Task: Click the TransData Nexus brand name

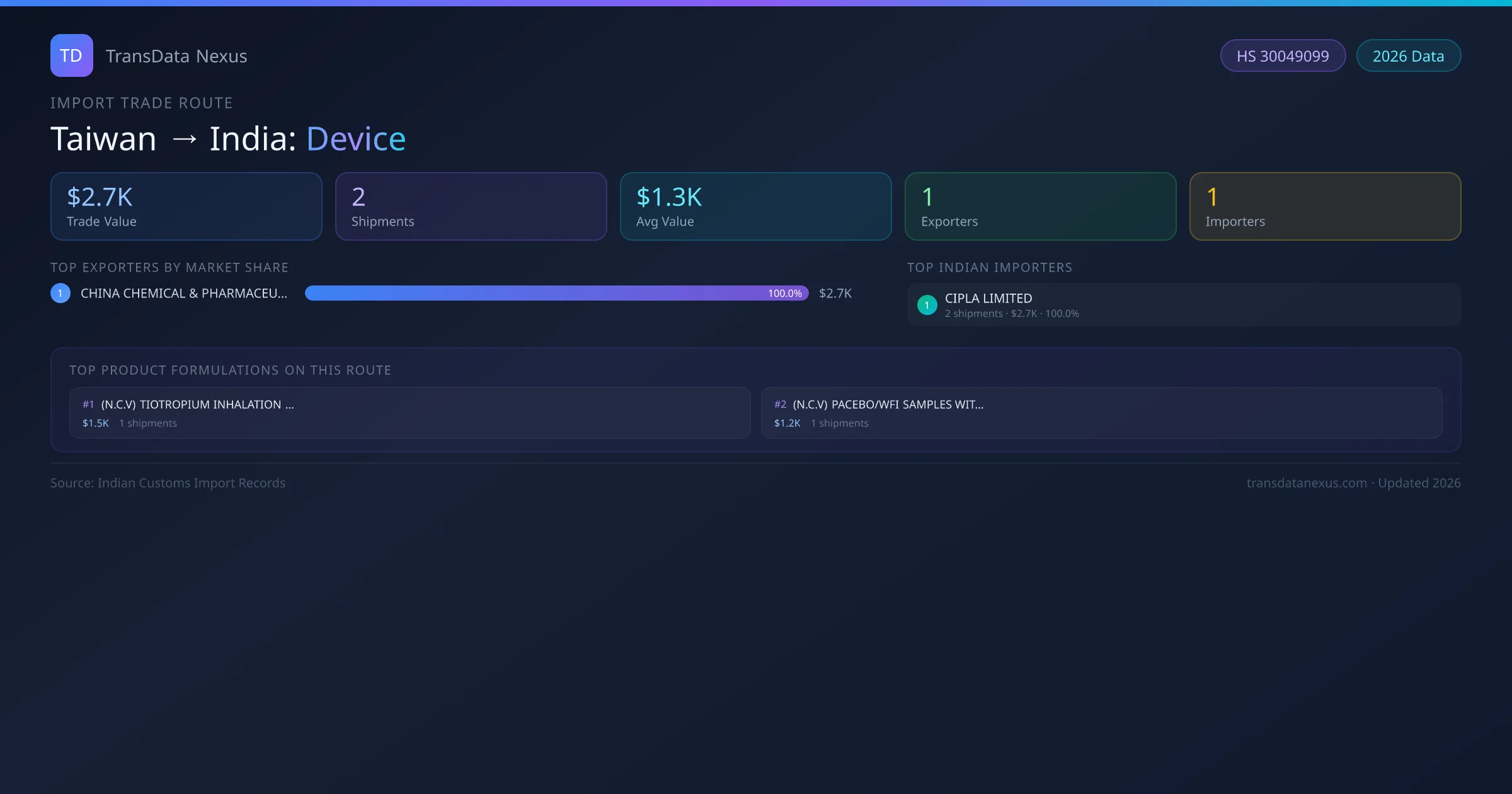Action: (x=176, y=56)
